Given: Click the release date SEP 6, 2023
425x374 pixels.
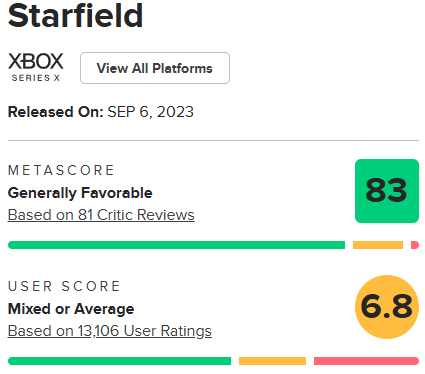Looking at the screenshot, I should coord(150,112).
